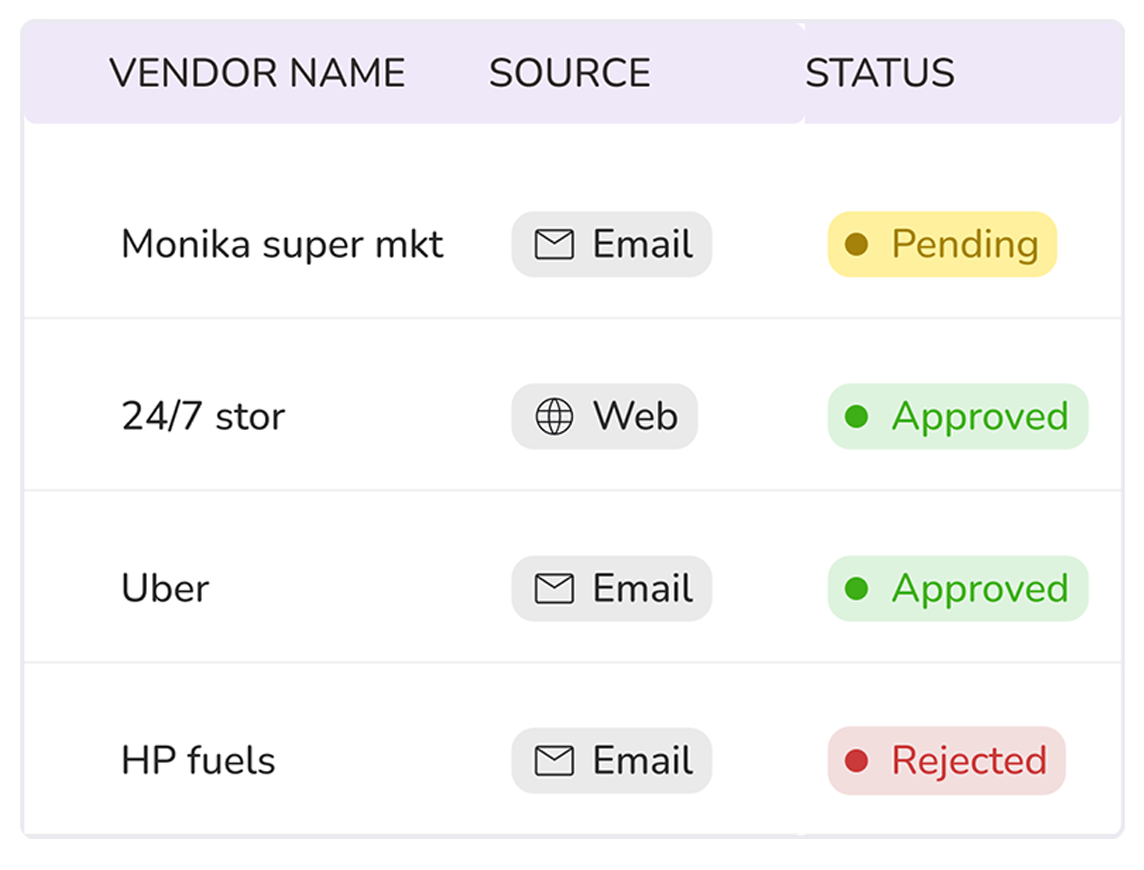Click the green dot in Uber's Approved badge

point(856,589)
